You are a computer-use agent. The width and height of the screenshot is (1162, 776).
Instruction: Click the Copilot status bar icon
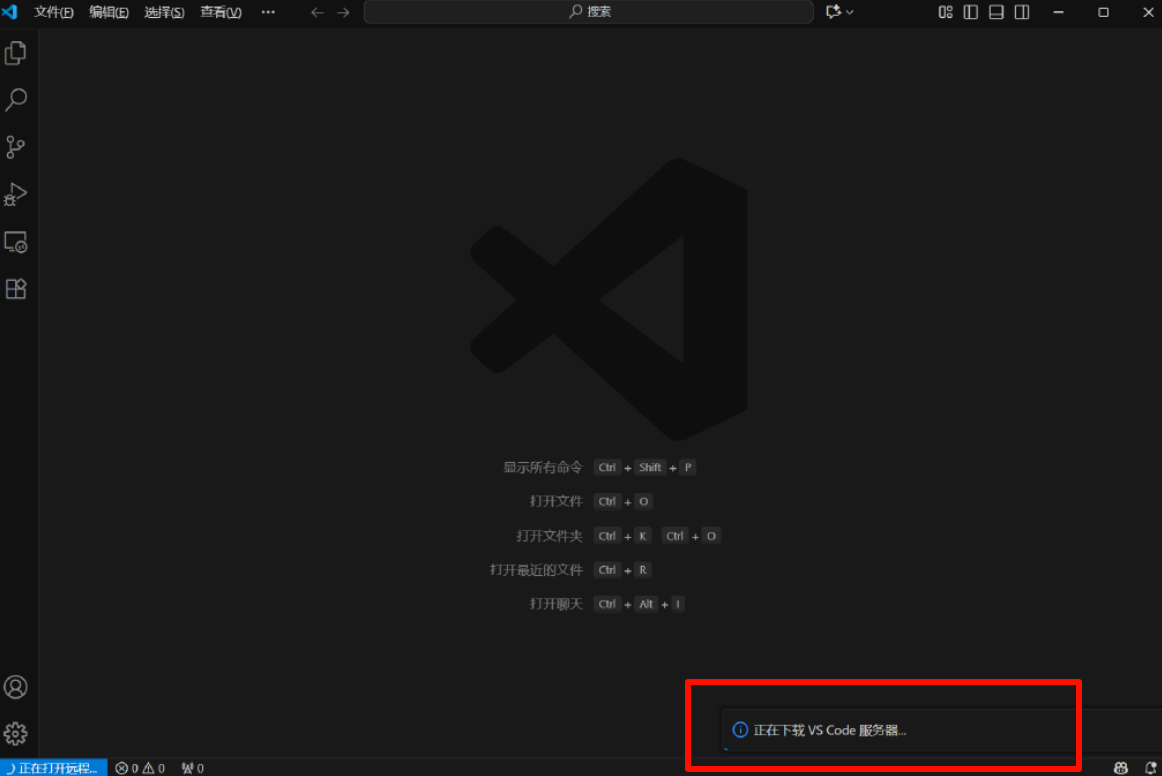pyautogui.click(x=1121, y=768)
